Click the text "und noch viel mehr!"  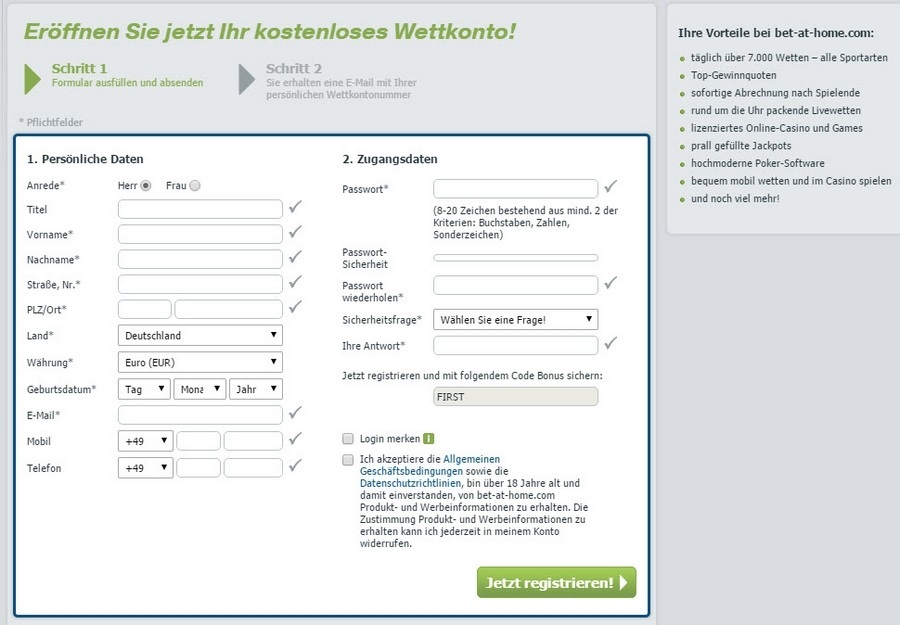click(x=735, y=199)
